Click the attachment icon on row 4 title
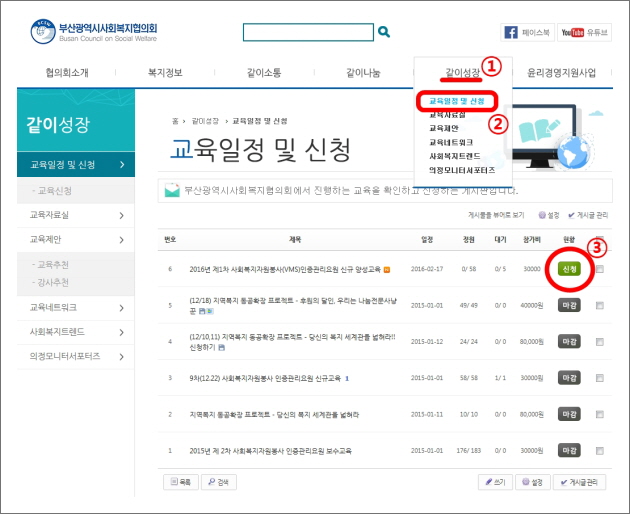The height and width of the screenshot is (514, 630). pos(221,347)
